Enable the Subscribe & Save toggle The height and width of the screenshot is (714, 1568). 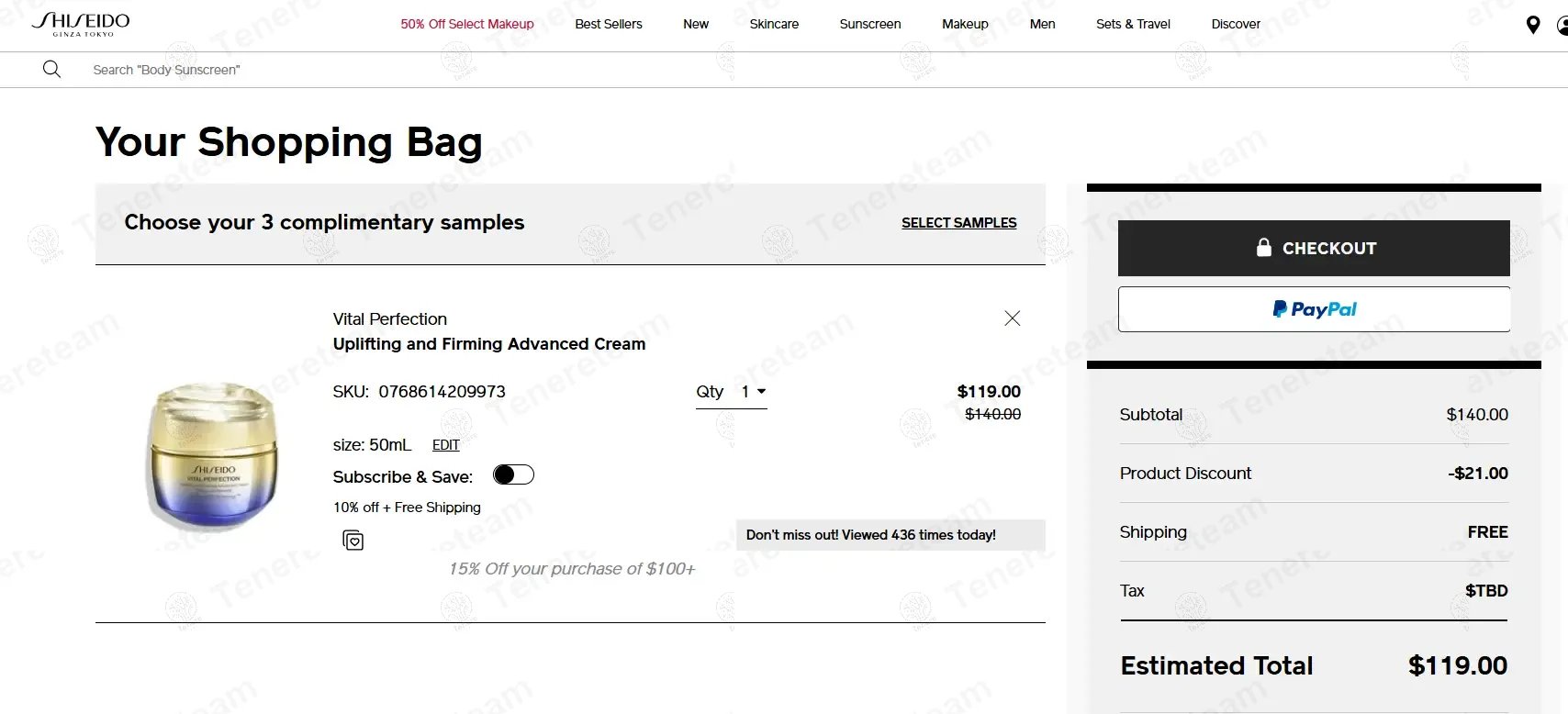tap(513, 474)
